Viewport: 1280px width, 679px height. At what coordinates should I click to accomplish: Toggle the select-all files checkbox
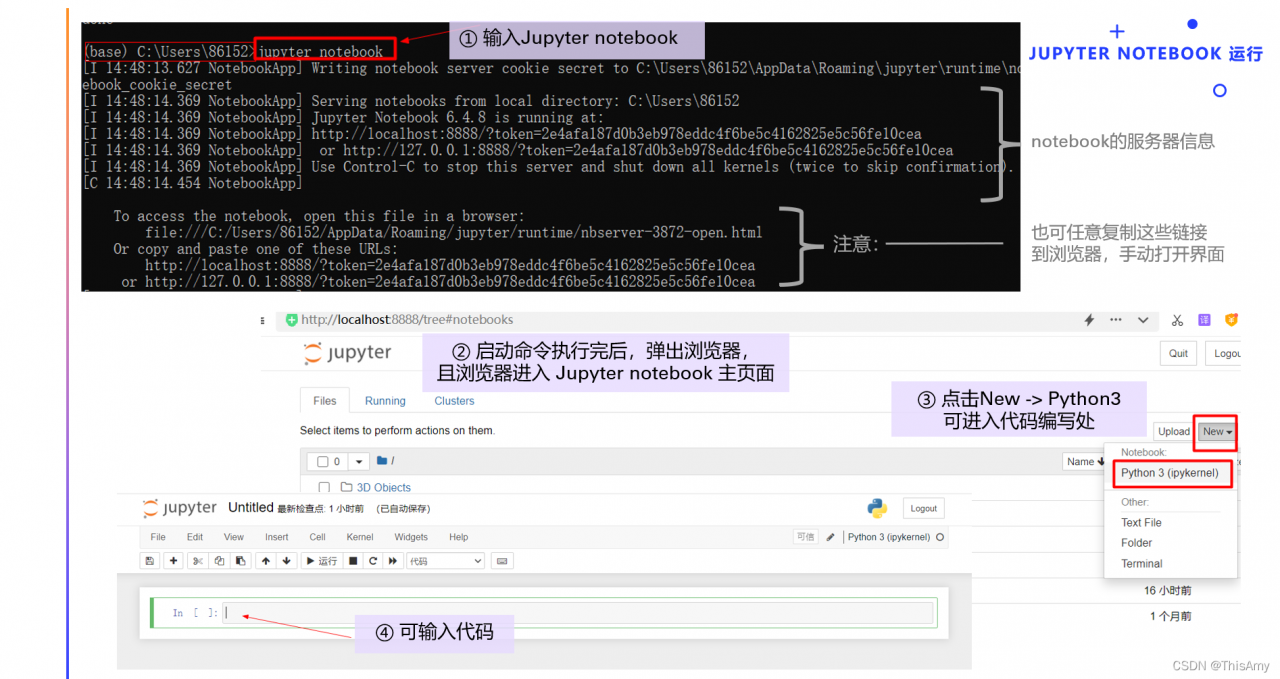pyautogui.click(x=323, y=462)
